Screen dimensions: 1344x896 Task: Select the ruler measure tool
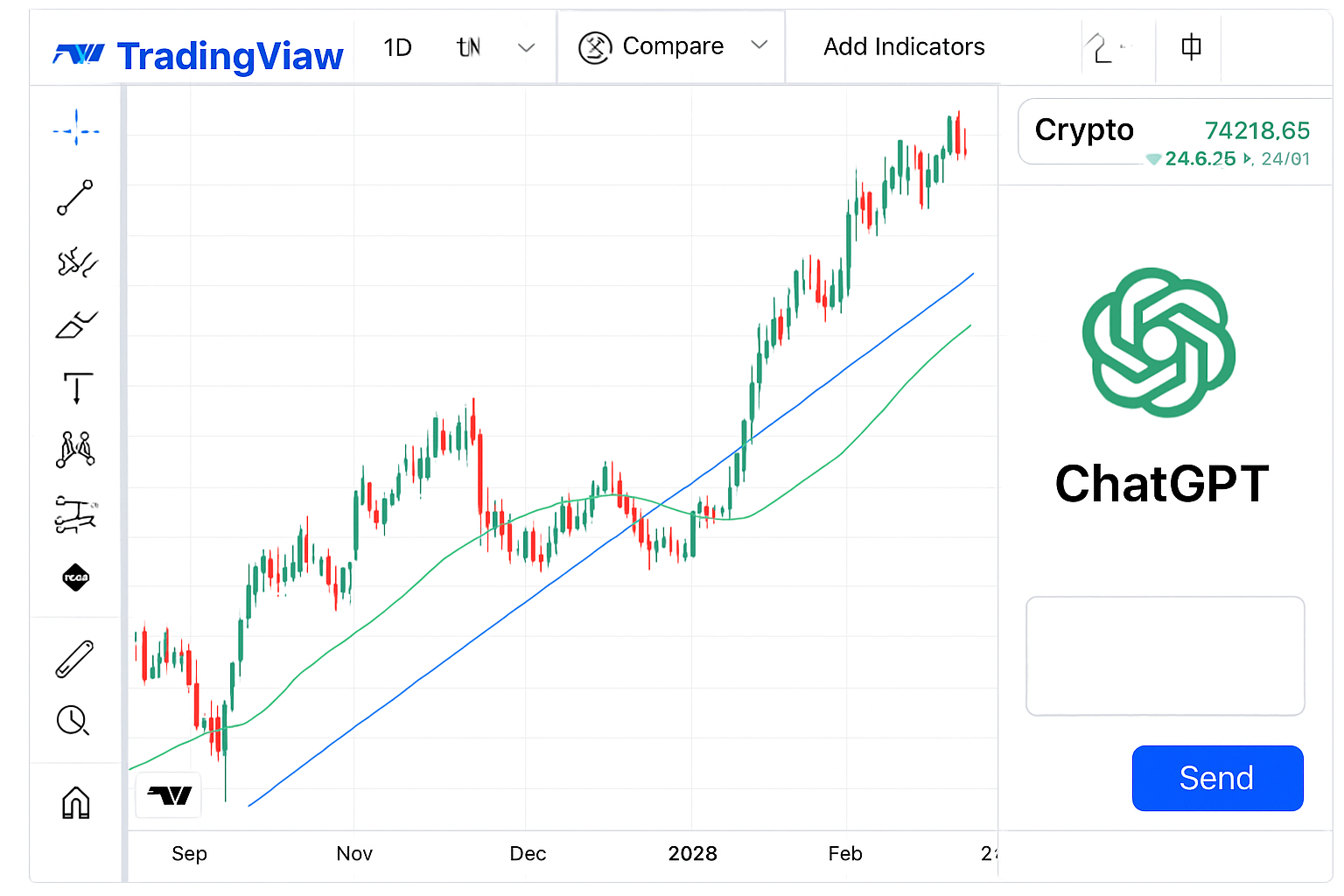(76, 659)
